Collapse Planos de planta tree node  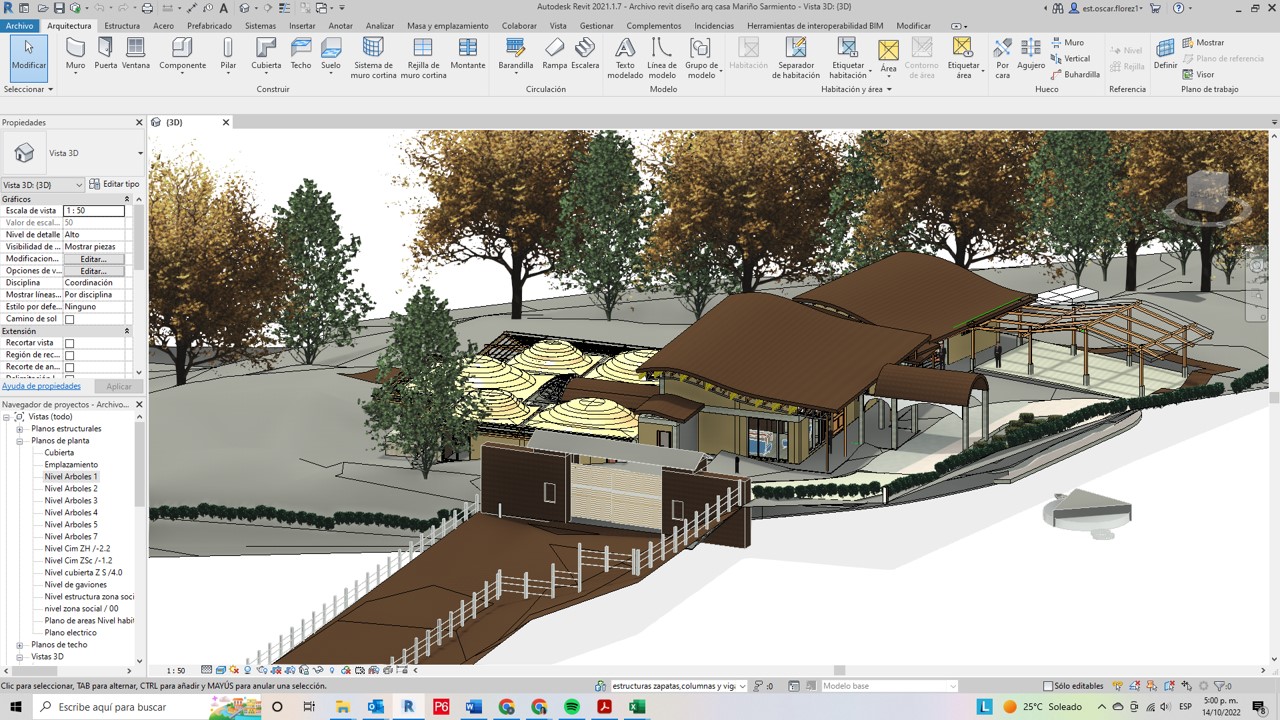coord(19,441)
